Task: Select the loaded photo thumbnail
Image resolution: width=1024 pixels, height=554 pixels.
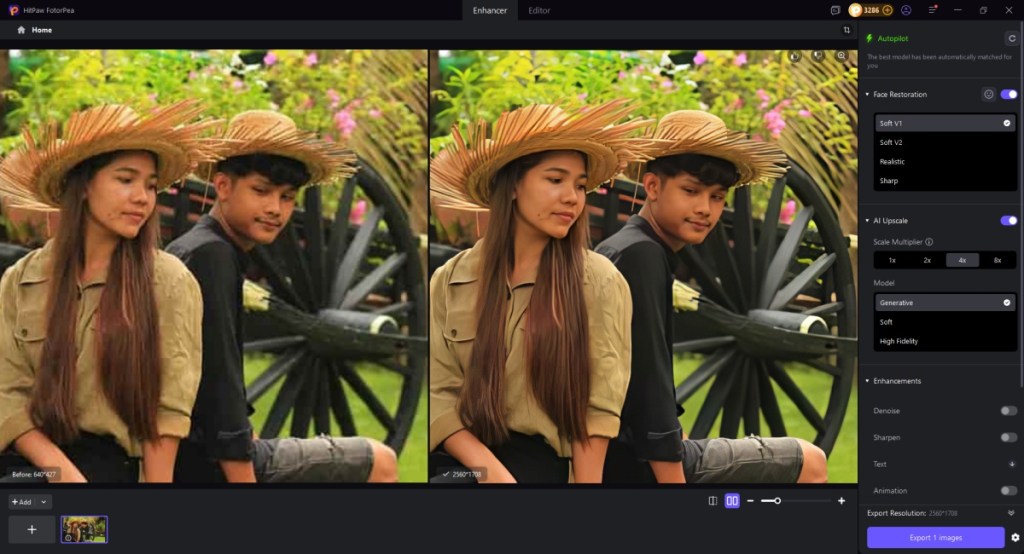Action: pos(84,530)
